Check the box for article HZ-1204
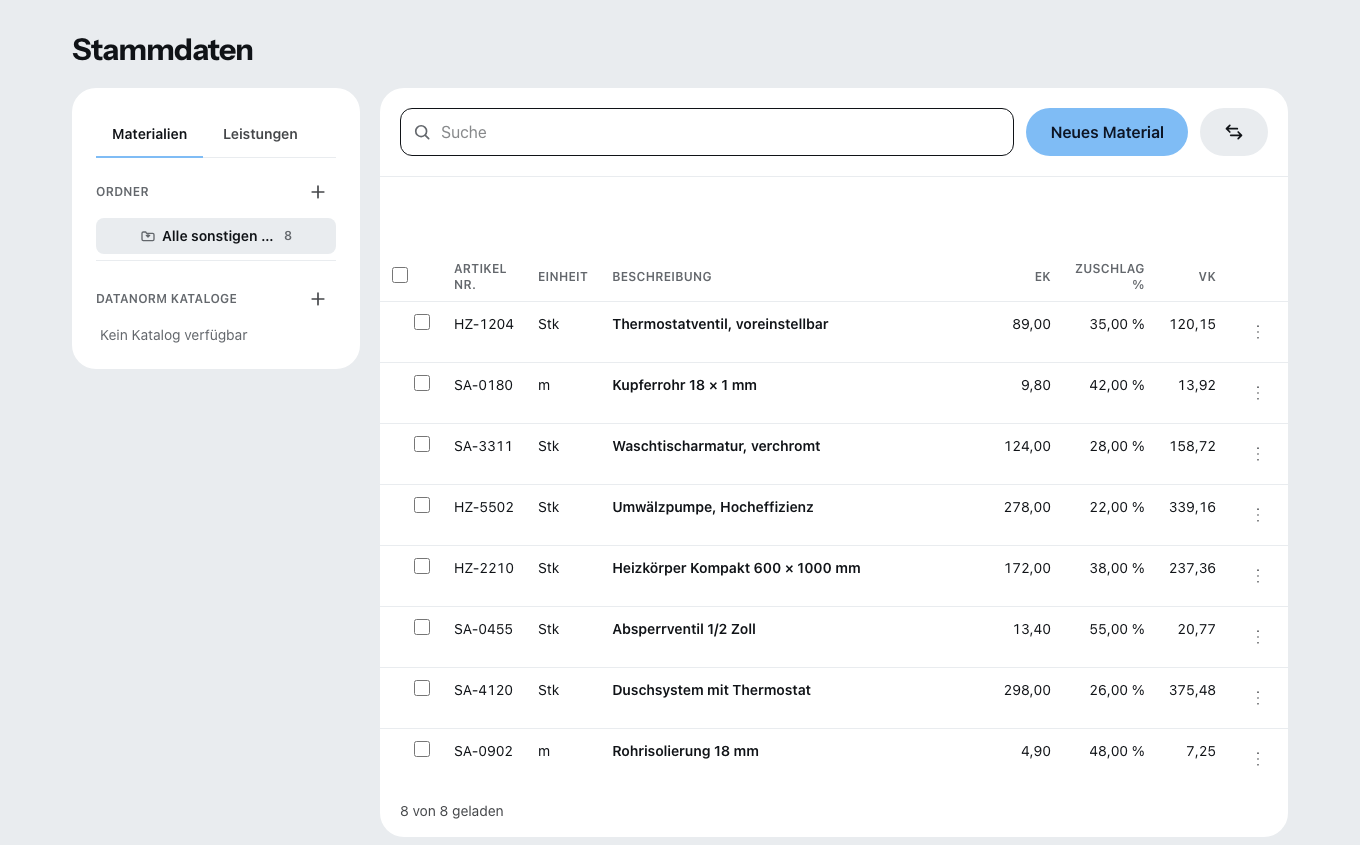The width and height of the screenshot is (1360, 845). 422,322
